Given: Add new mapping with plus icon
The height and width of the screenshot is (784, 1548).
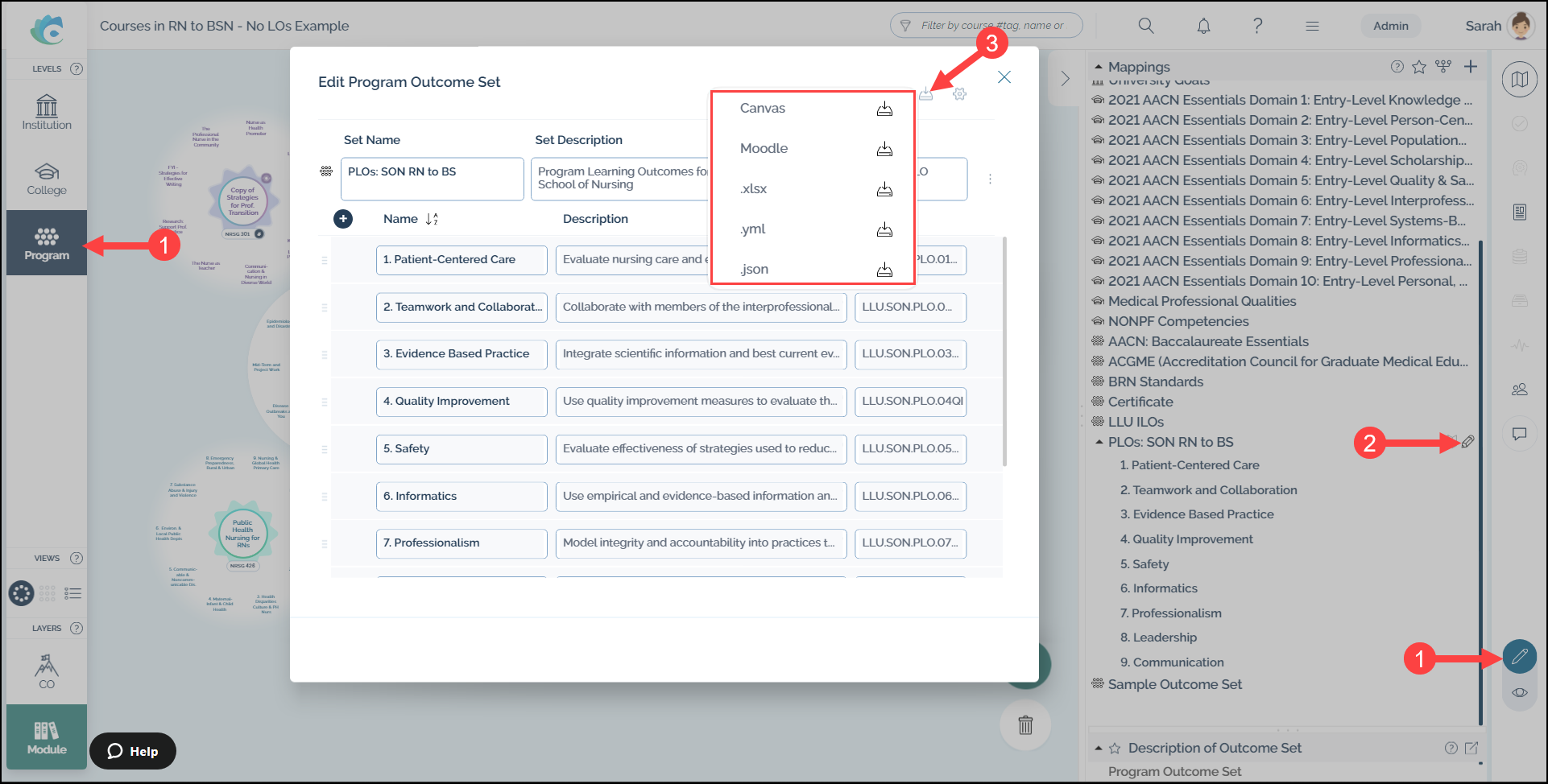Looking at the screenshot, I should (1471, 67).
